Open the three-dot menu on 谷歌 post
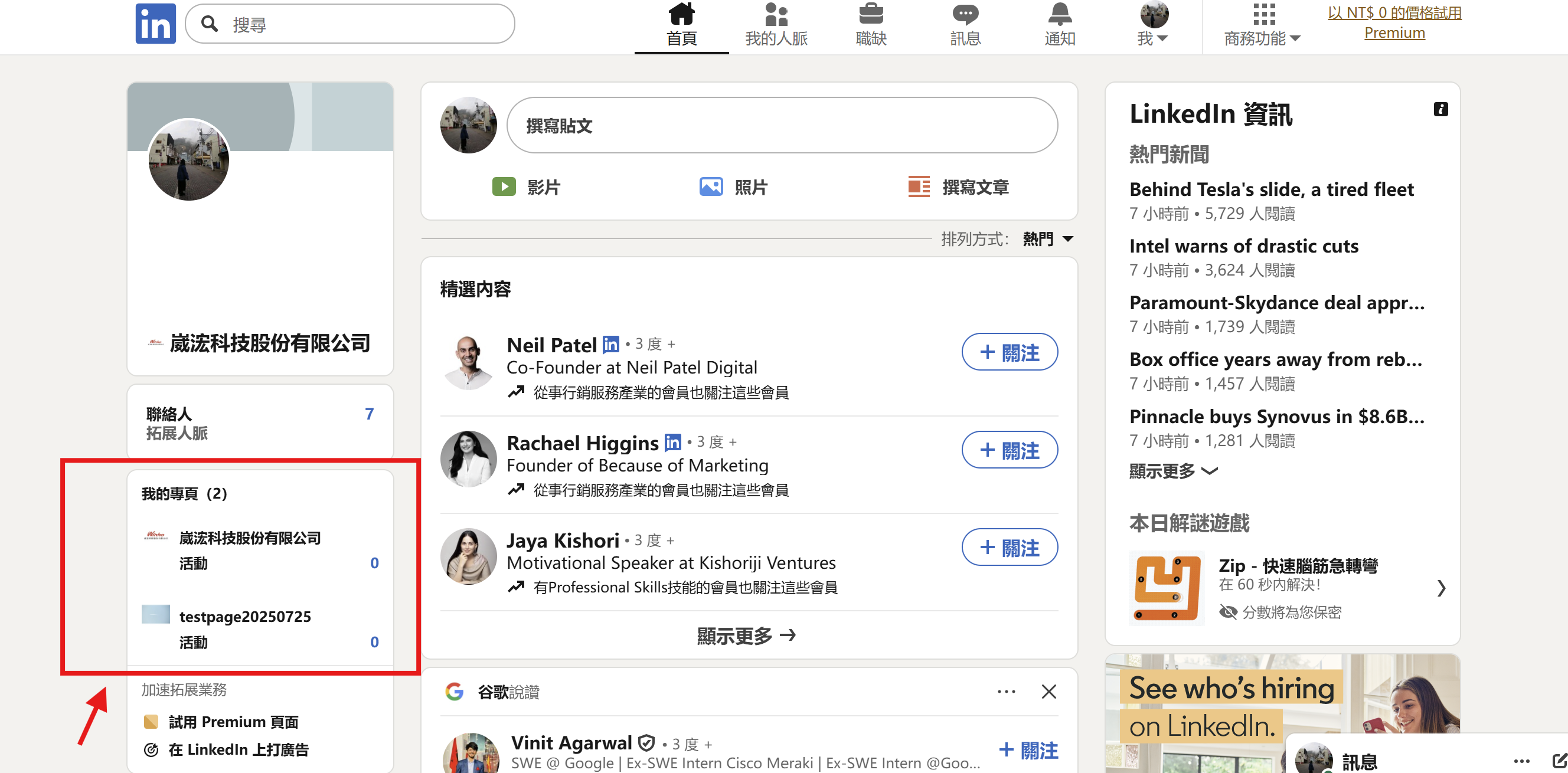Viewport: 1568px width, 773px height. [x=1006, y=692]
